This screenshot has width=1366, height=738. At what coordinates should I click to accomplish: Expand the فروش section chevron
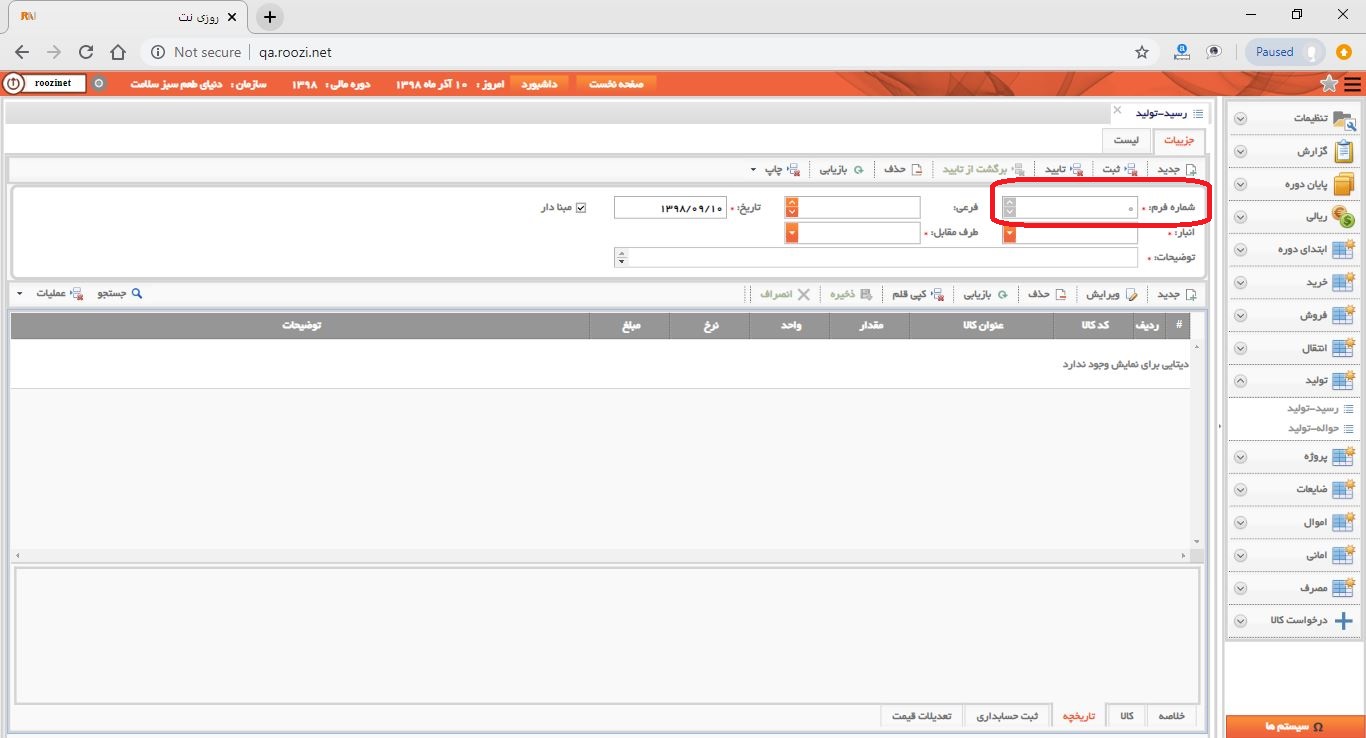1241,315
